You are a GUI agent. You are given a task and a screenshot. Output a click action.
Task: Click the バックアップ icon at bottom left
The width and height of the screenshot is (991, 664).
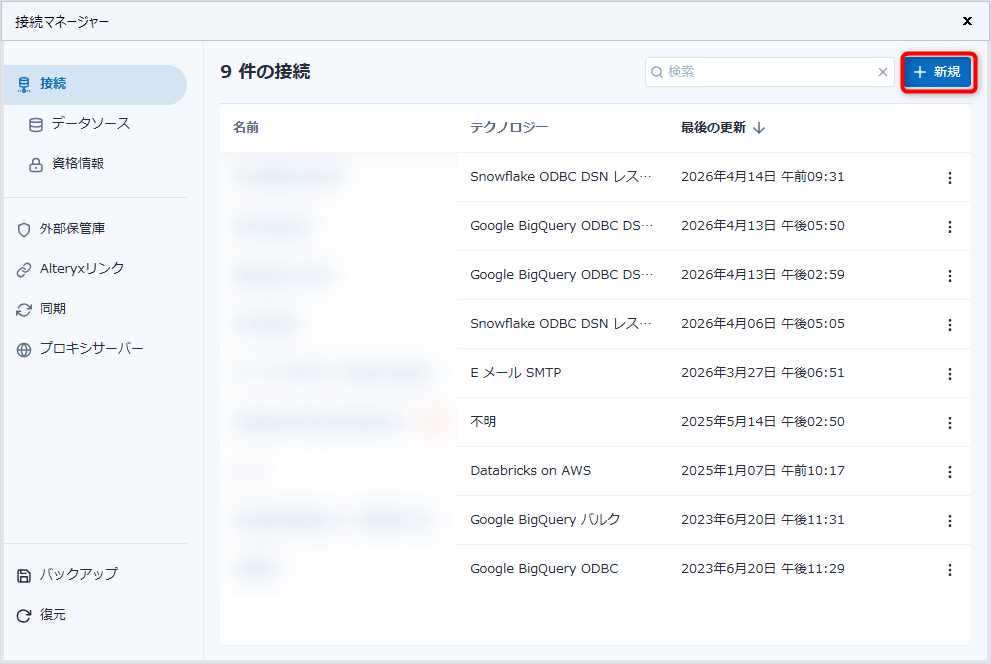[23, 574]
